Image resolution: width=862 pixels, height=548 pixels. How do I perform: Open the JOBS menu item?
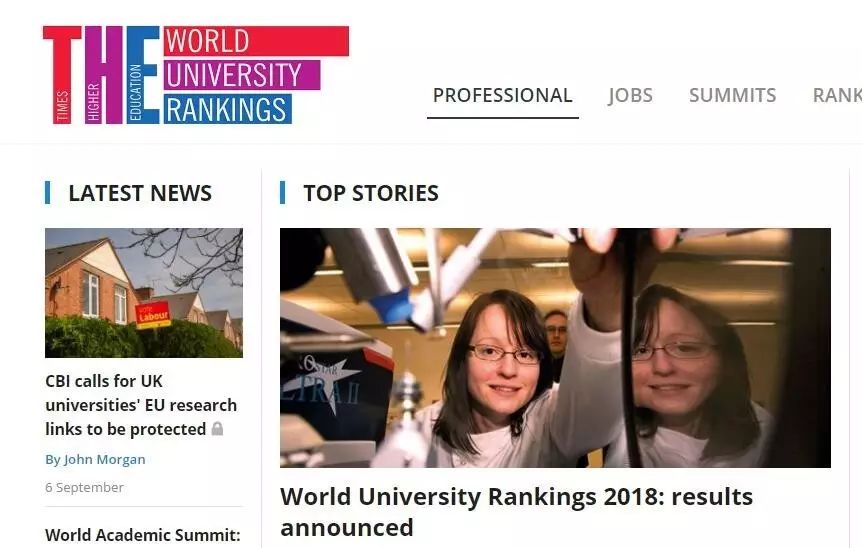coord(631,95)
